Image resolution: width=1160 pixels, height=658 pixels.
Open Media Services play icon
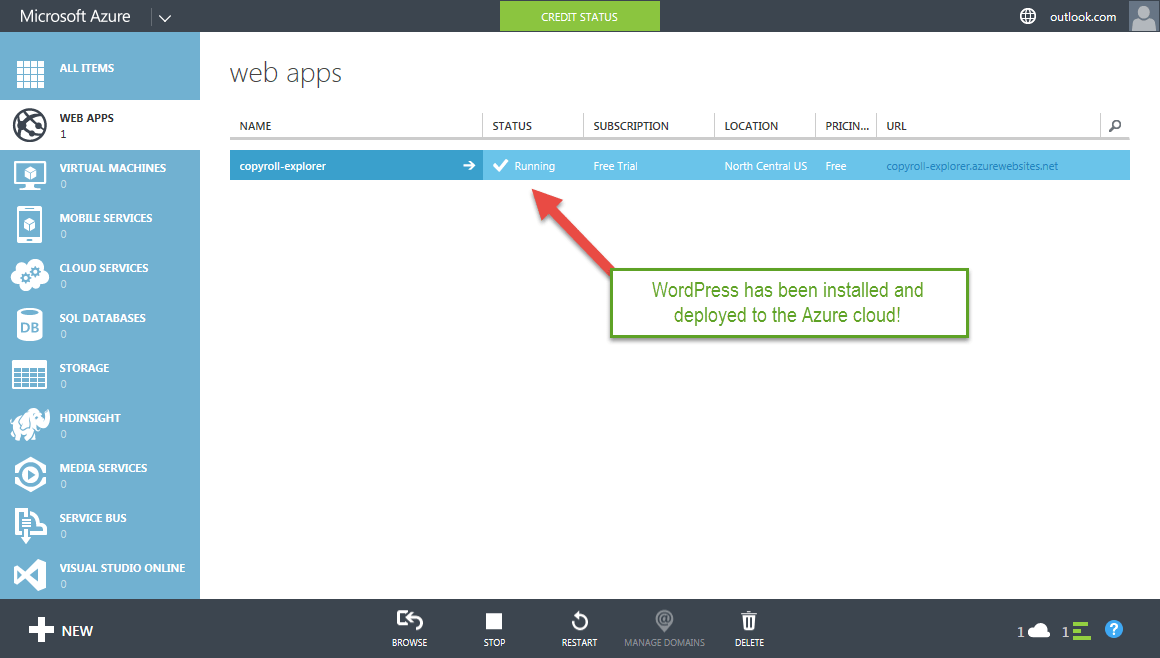tap(30, 474)
